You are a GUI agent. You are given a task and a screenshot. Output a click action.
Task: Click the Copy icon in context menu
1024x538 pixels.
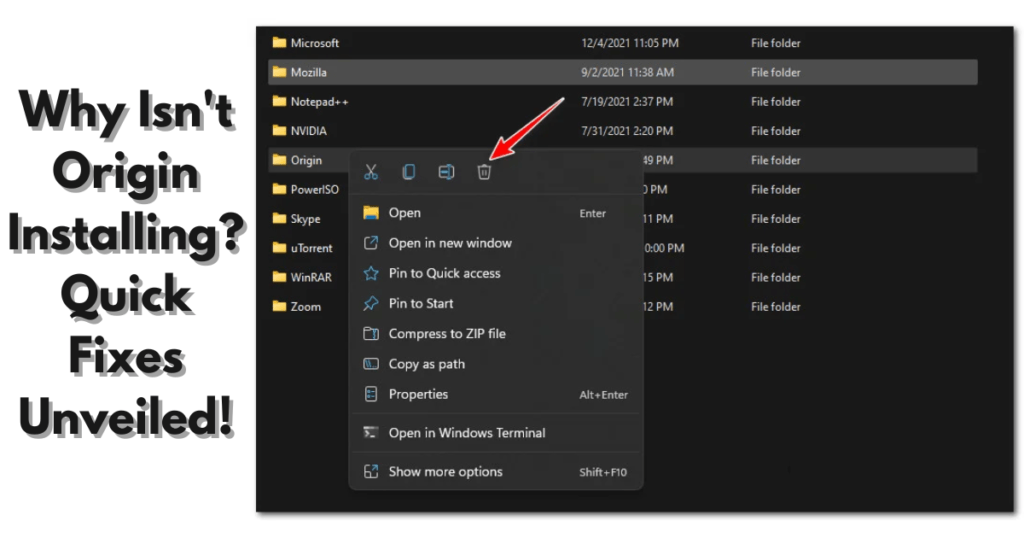pyautogui.click(x=409, y=172)
